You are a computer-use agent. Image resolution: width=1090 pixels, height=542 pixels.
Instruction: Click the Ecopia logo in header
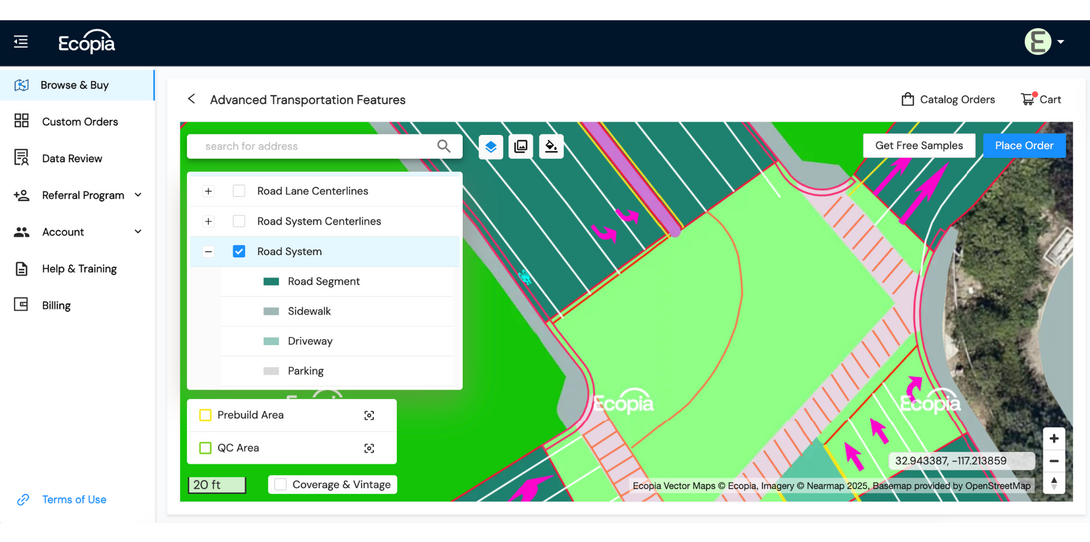tap(87, 43)
